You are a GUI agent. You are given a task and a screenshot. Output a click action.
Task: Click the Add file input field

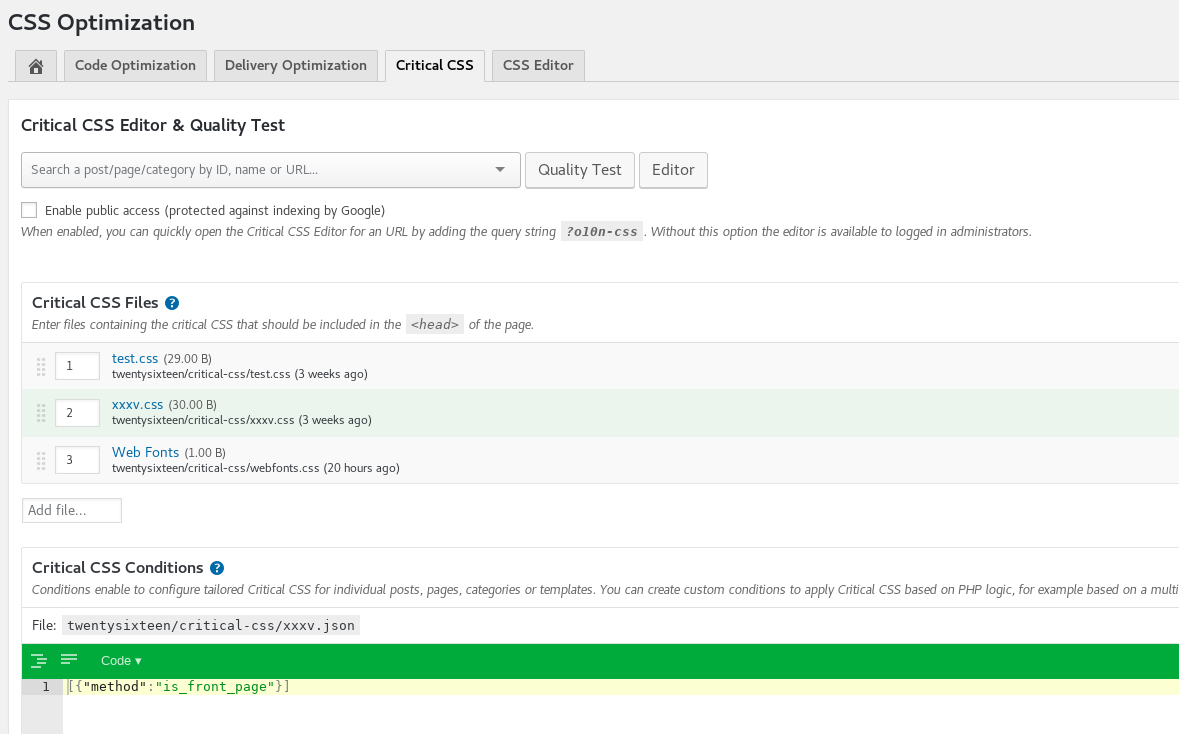71,510
